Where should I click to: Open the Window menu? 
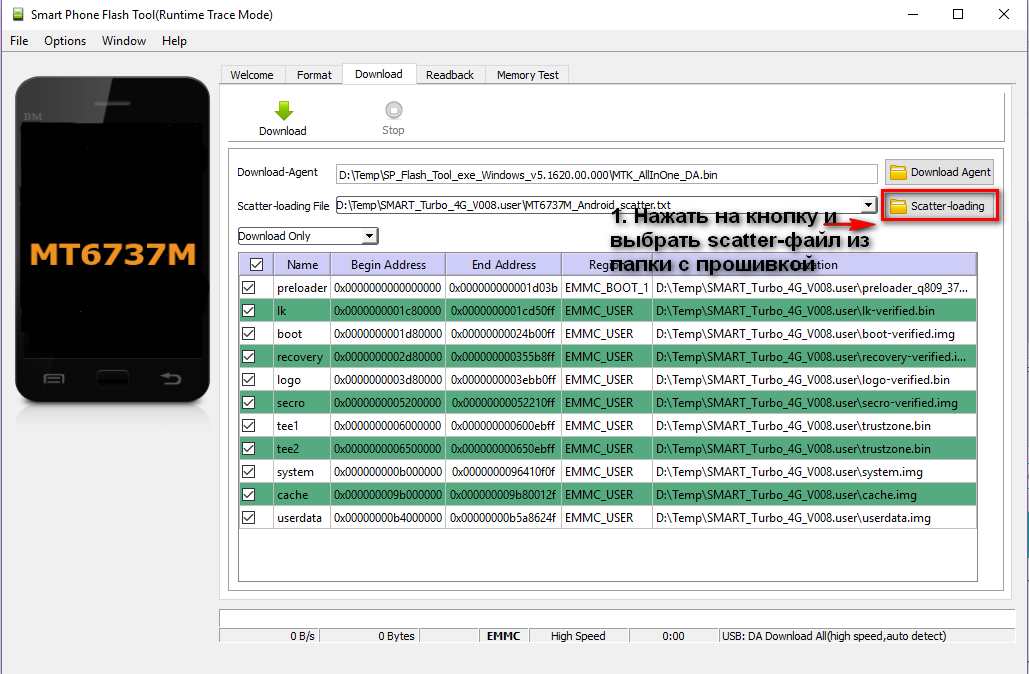pos(123,41)
